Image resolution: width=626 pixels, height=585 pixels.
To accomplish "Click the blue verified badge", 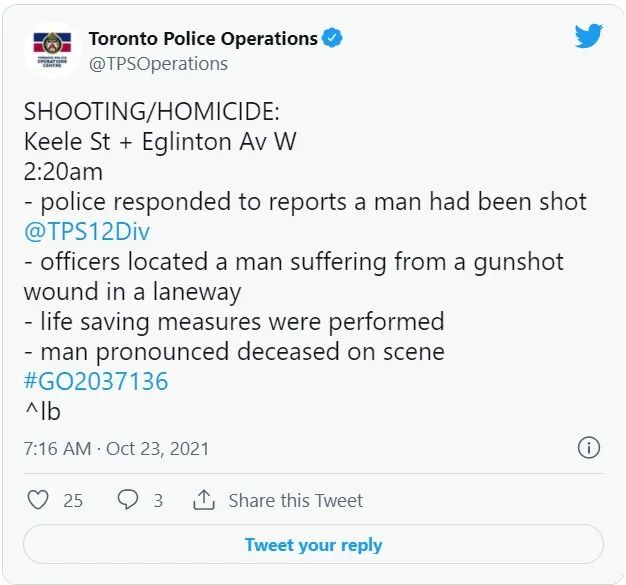I will (332, 38).
